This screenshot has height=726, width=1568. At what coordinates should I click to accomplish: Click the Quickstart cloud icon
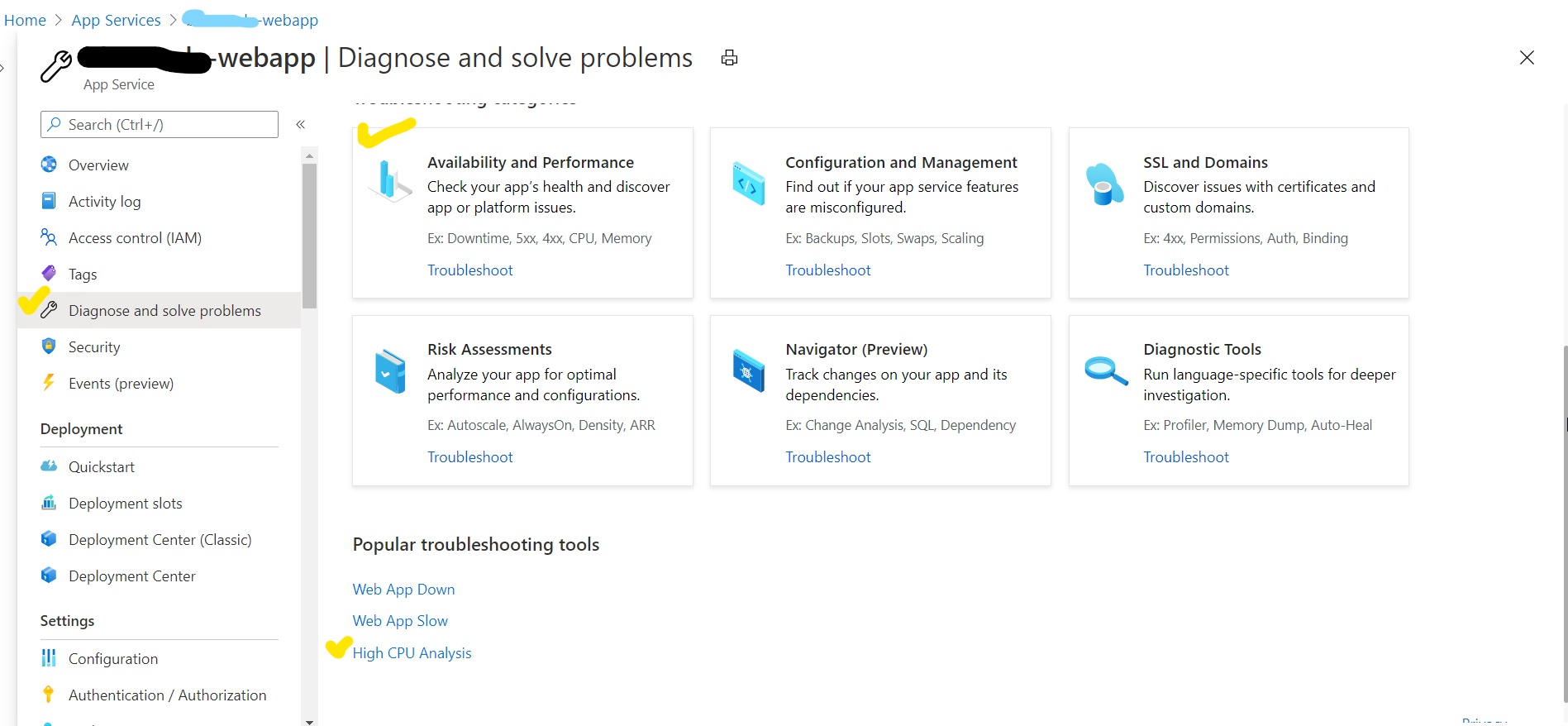[49, 466]
